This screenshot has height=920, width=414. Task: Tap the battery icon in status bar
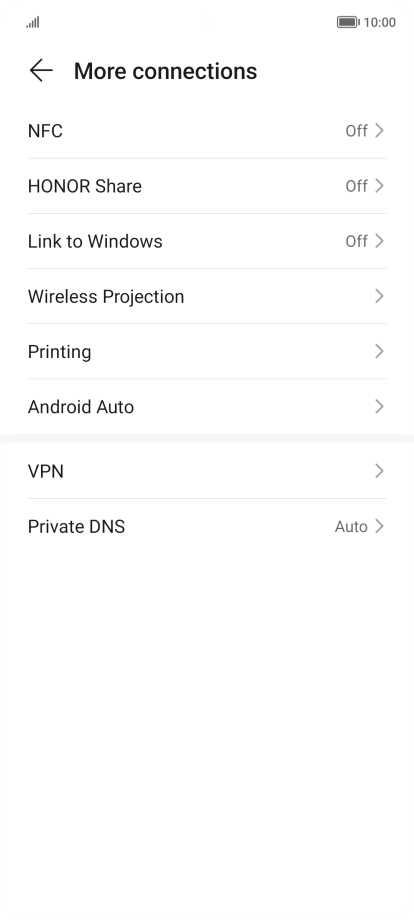[x=348, y=22]
